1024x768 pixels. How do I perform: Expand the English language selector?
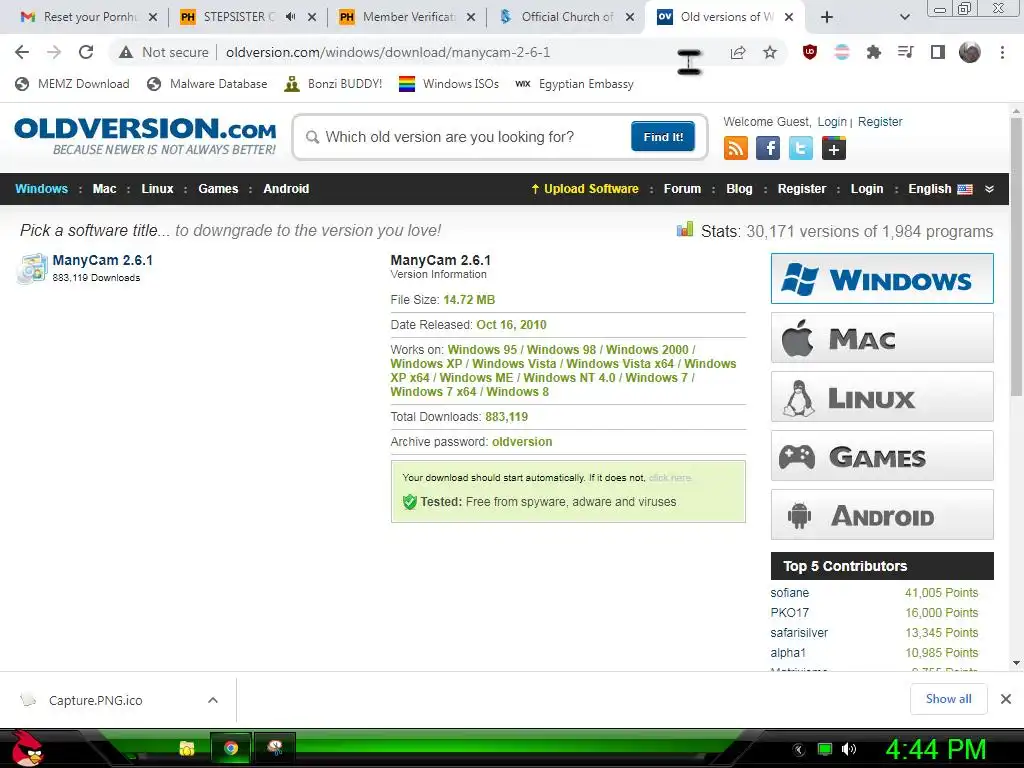[x=940, y=189]
